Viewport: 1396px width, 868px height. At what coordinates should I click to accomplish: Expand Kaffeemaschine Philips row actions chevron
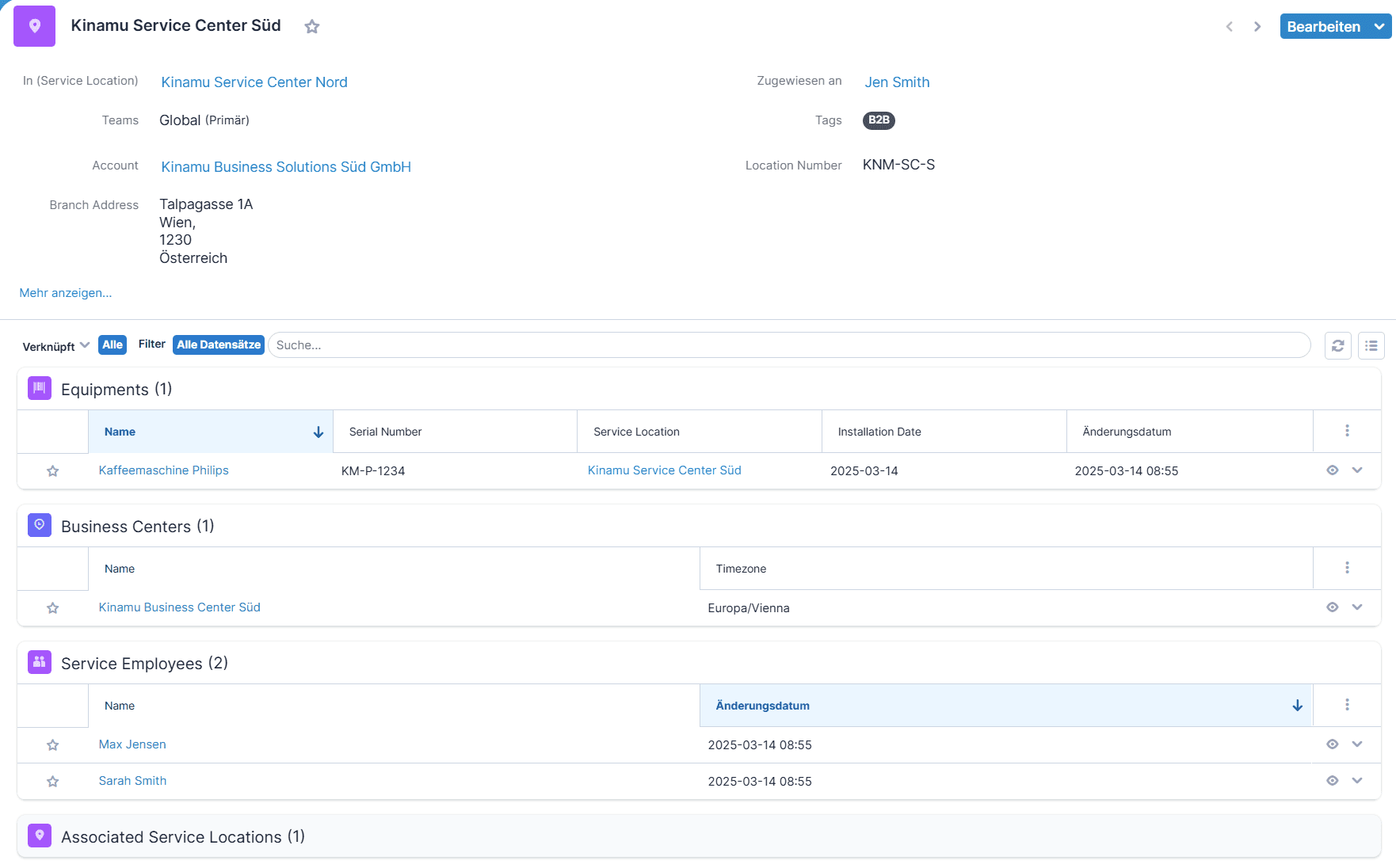point(1357,470)
